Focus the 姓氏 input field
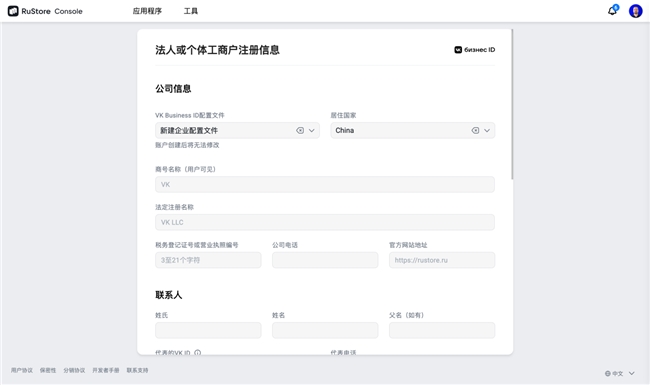The height and width of the screenshot is (385, 650). click(x=208, y=330)
